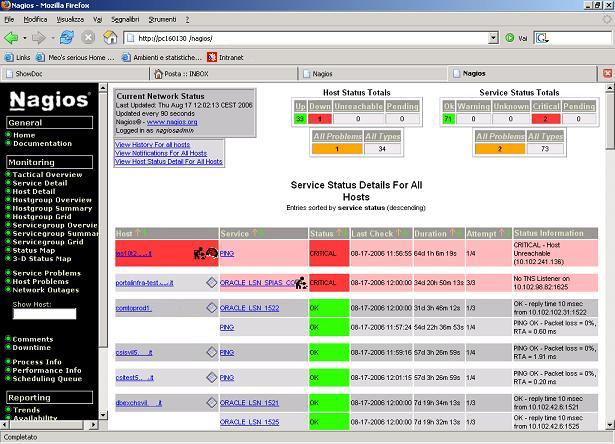Open the Modifica menu
Screen dimensions: 615x444
coord(35,19)
